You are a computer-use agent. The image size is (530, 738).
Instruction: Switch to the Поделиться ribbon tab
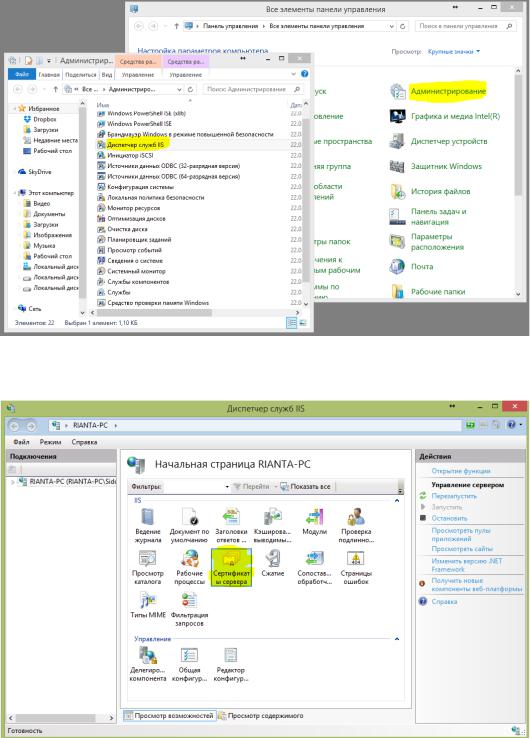80,74
